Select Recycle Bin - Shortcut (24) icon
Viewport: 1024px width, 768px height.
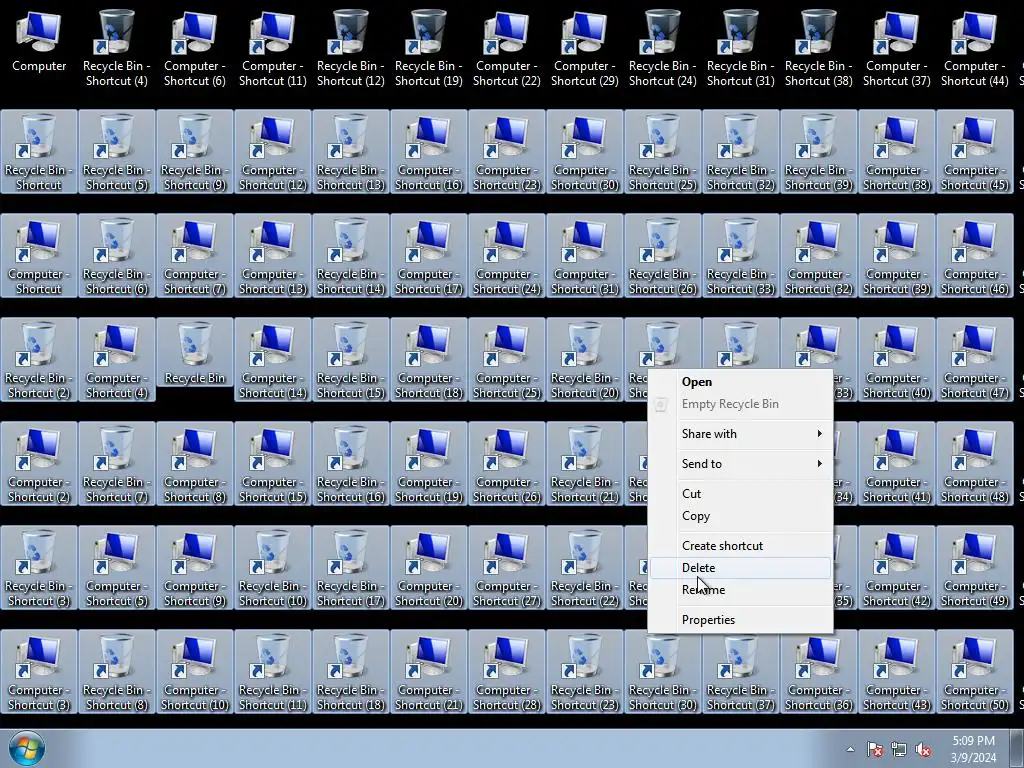click(x=663, y=48)
